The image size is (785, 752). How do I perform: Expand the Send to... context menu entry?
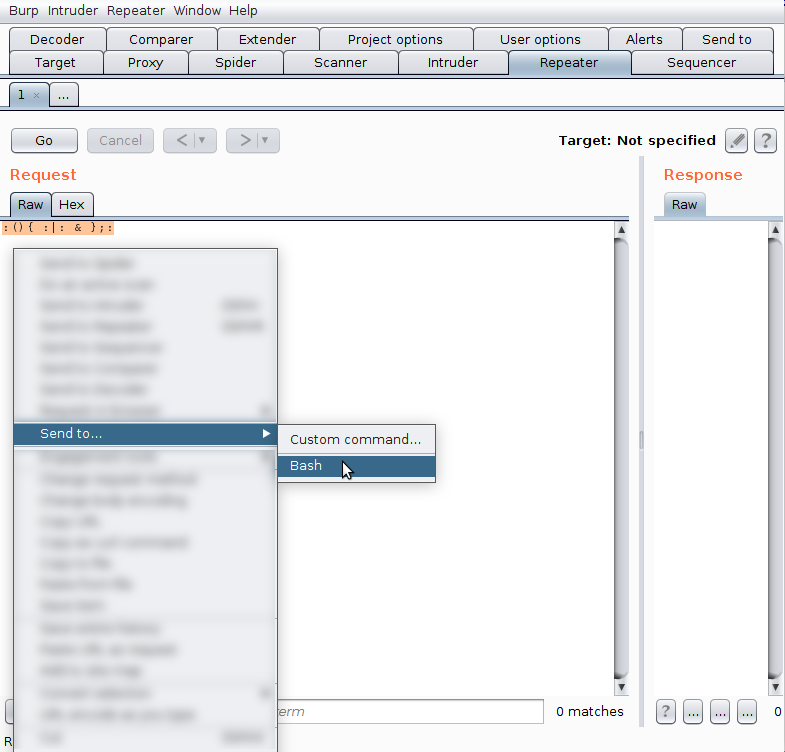[145, 434]
